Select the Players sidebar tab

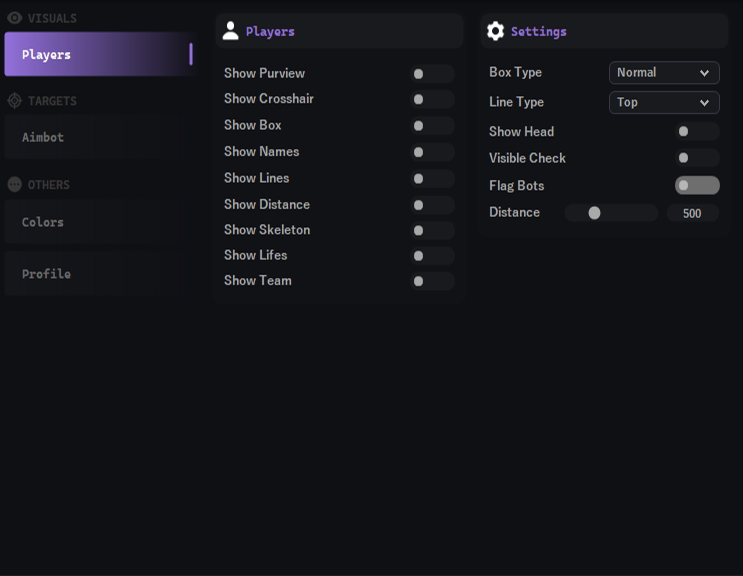98,54
